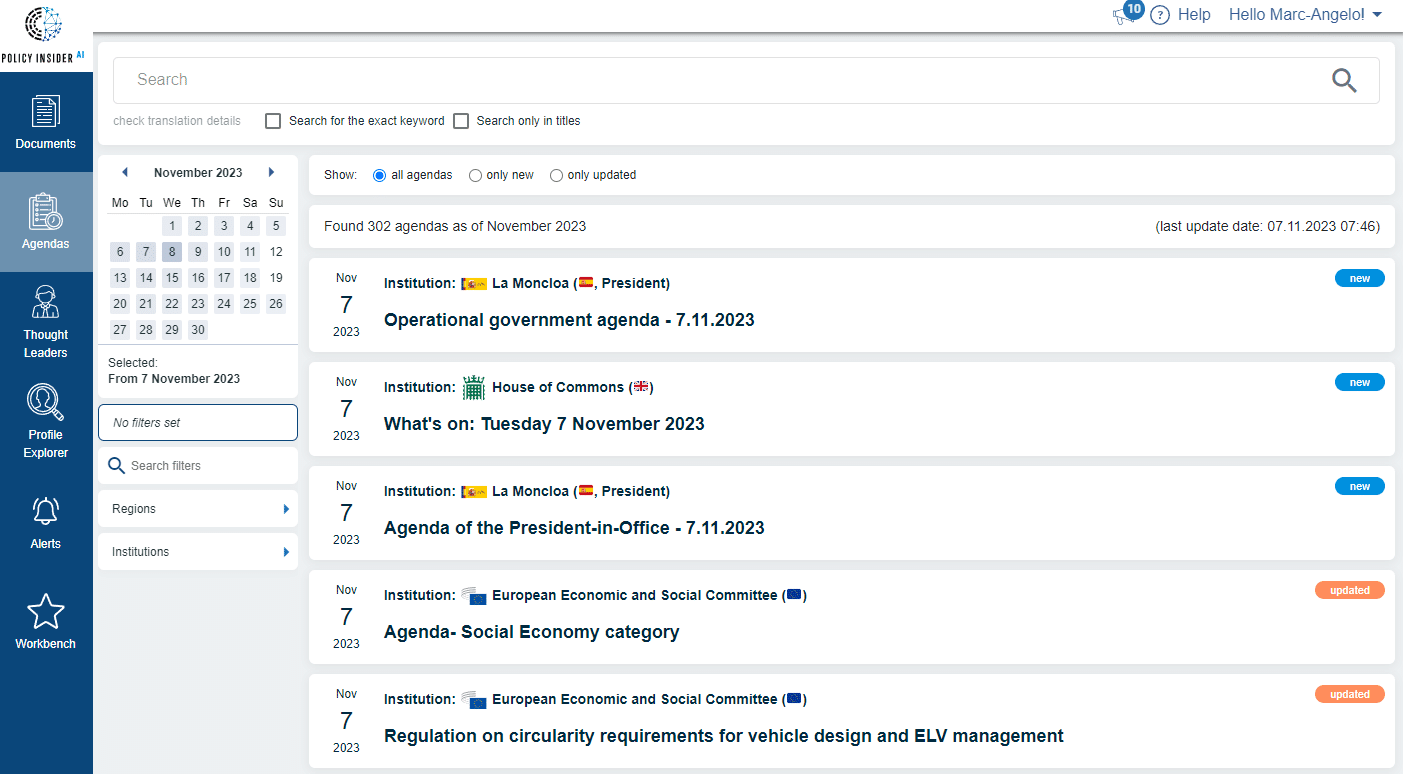Viewport: 1403px width, 774px height.
Task: Open Alerts via the bell icon
Action: (45, 510)
